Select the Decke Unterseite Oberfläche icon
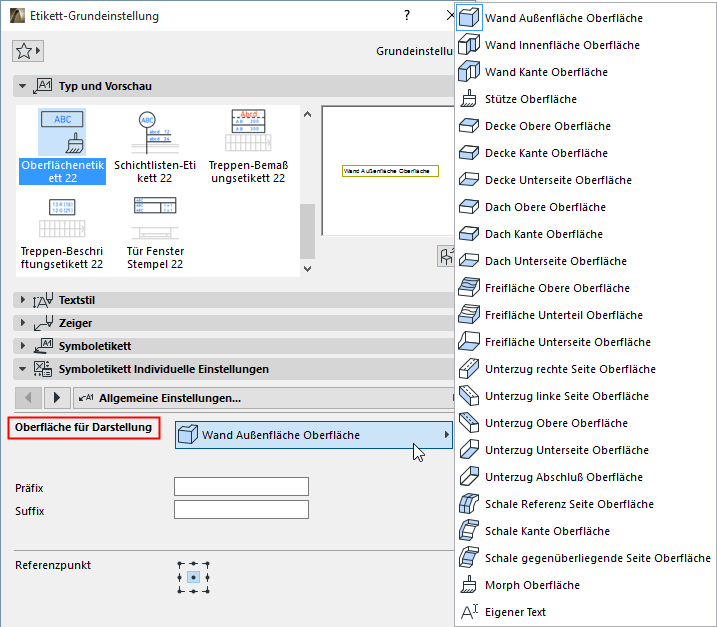The width and height of the screenshot is (717, 627). (469, 180)
